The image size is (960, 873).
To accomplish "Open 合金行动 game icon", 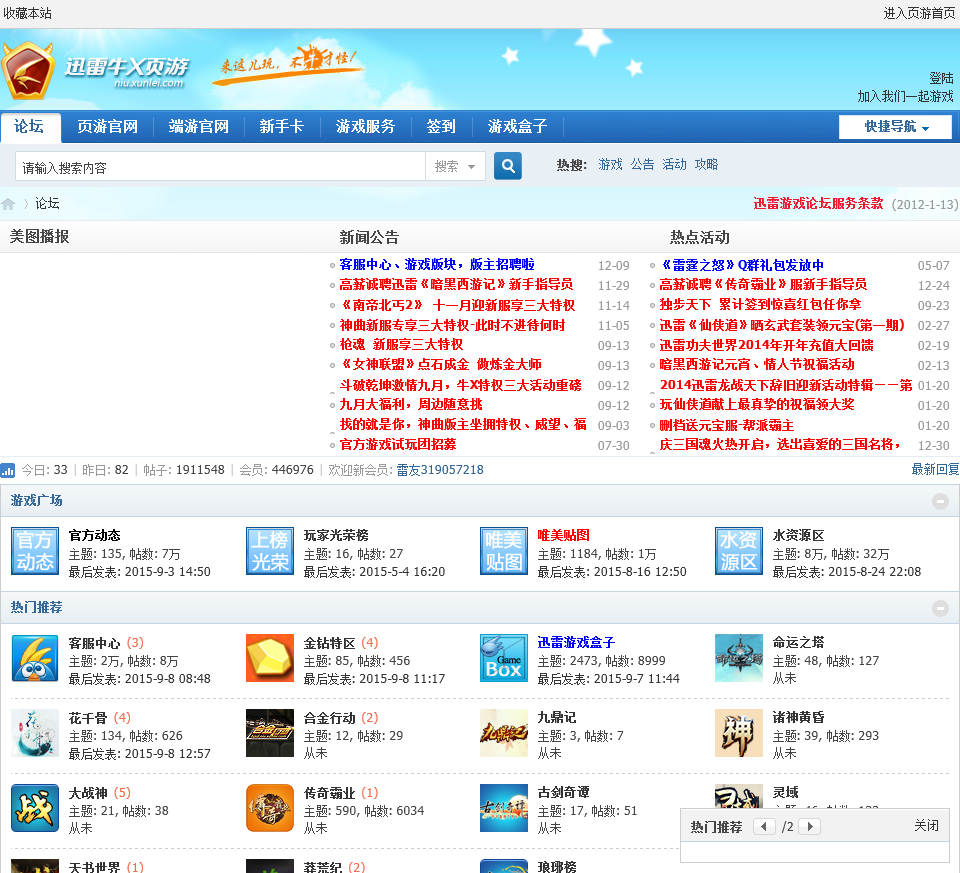I will (x=270, y=733).
